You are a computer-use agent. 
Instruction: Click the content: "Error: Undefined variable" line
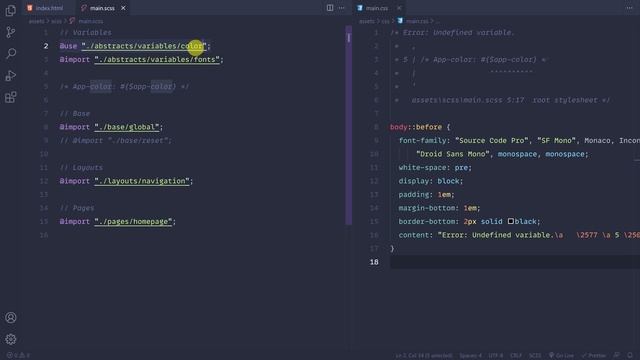(519, 235)
